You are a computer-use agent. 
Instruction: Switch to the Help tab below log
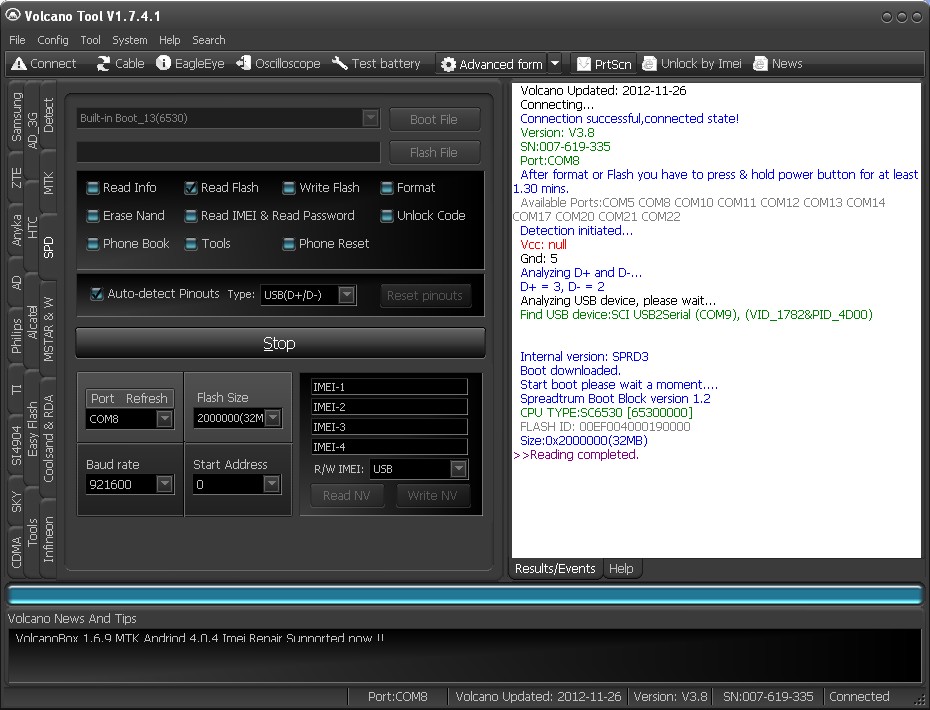click(x=621, y=569)
